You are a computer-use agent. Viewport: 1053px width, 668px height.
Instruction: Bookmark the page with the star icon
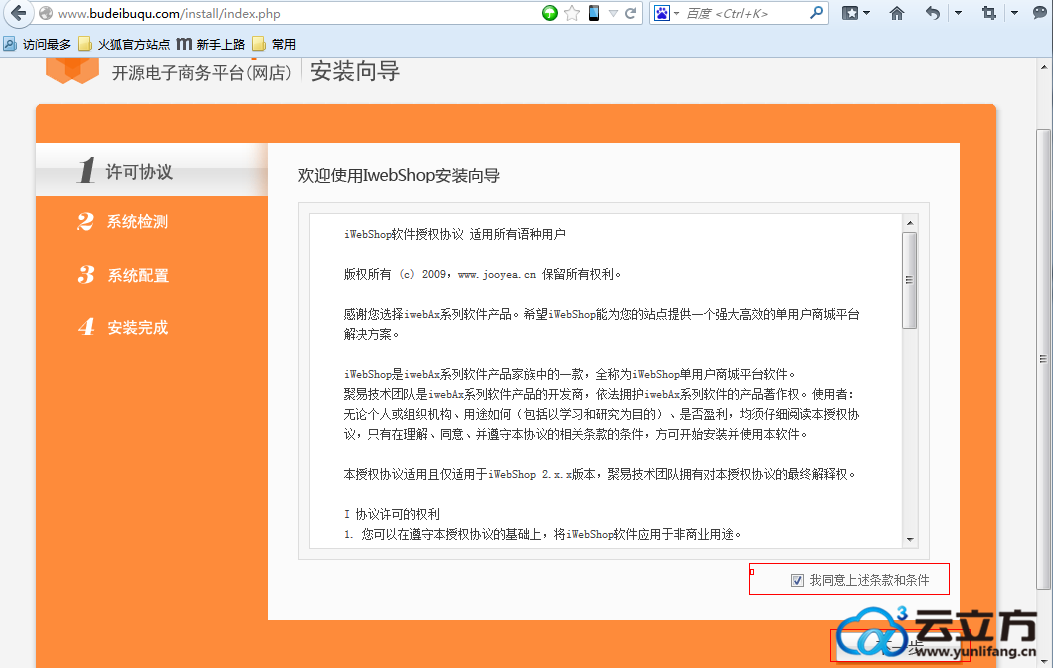(x=571, y=13)
